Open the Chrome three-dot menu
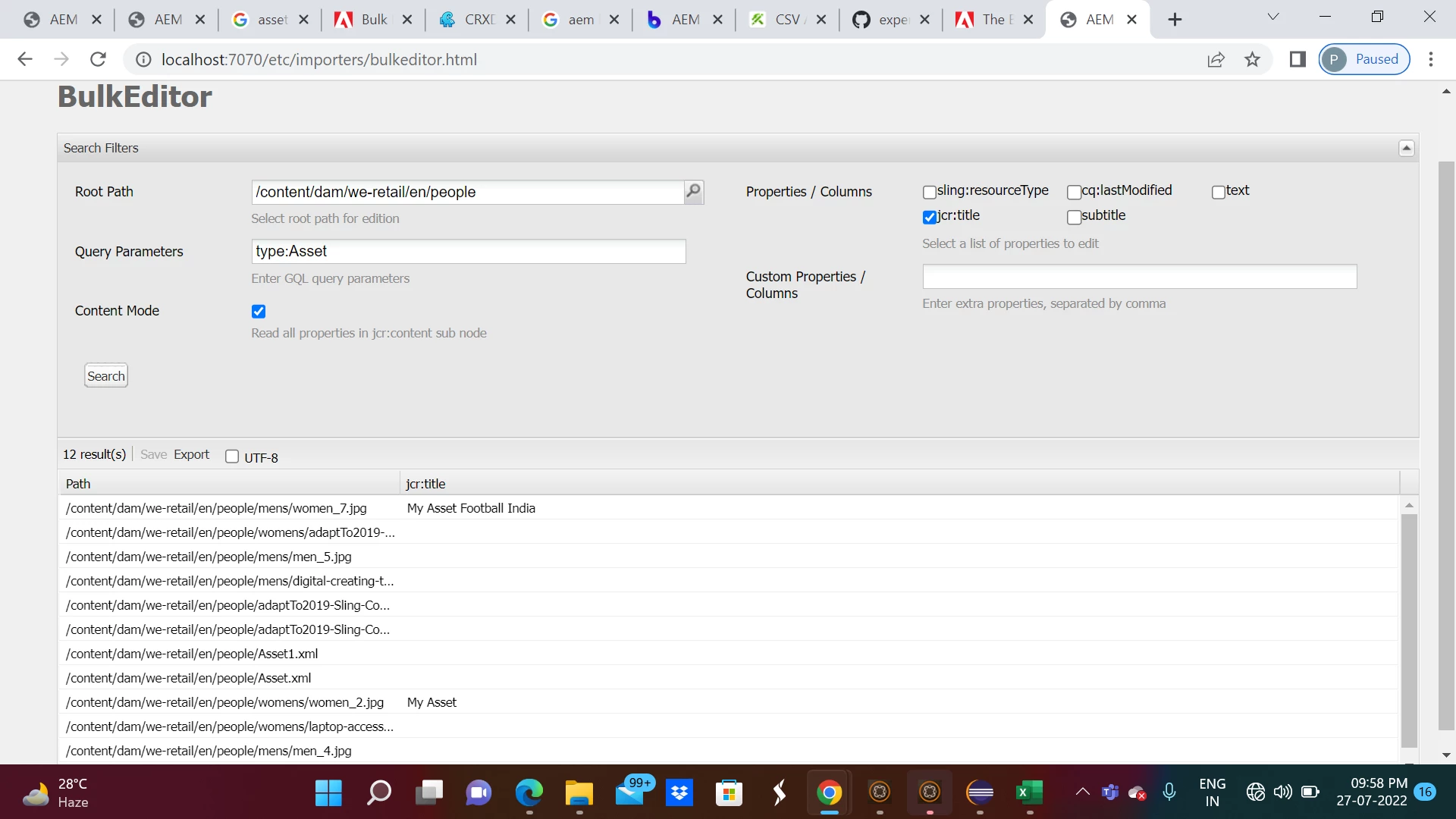The width and height of the screenshot is (1456, 819). point(1431,59)
